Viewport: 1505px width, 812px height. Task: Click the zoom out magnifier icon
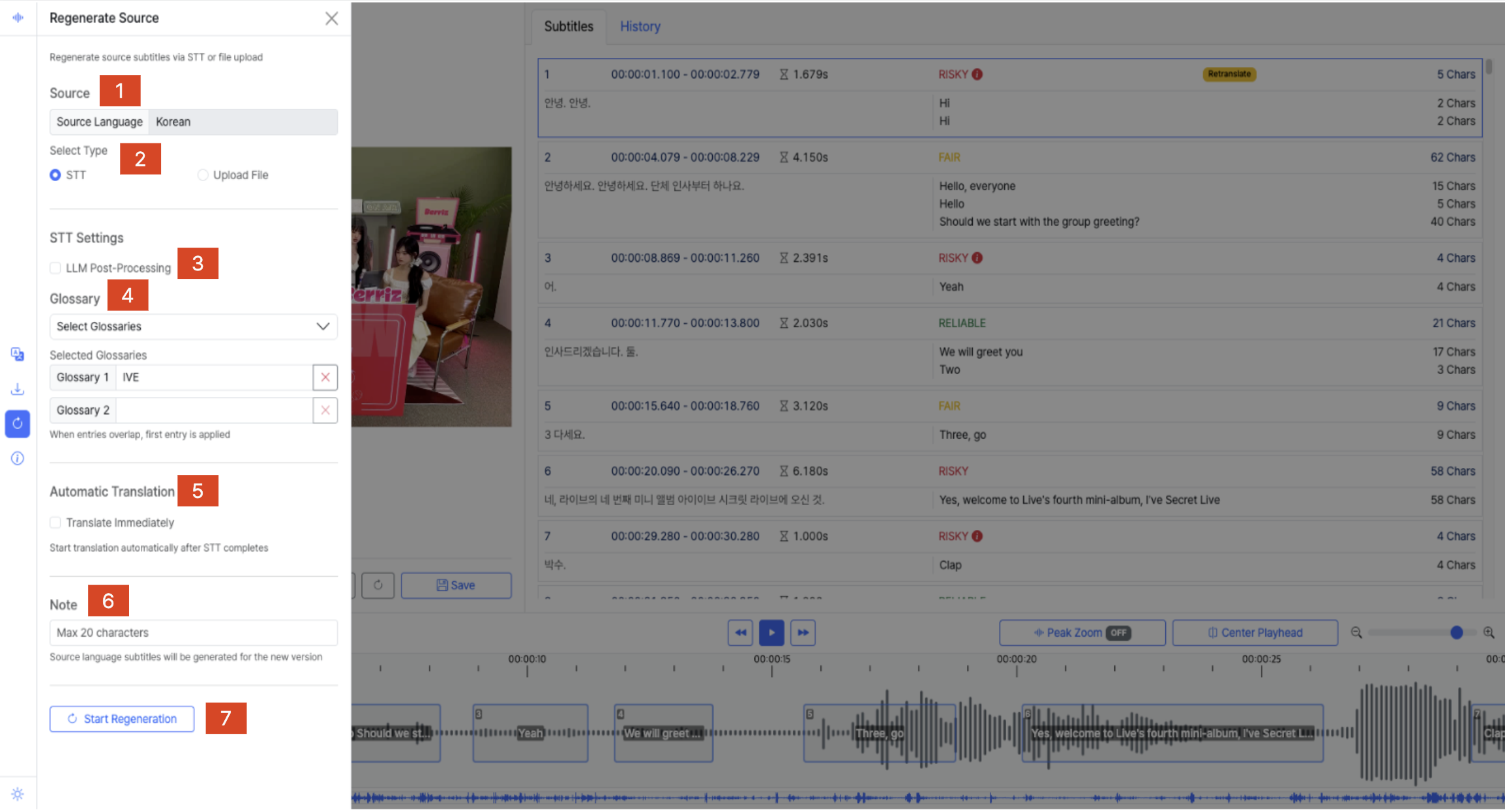[x=1356, y=633]
